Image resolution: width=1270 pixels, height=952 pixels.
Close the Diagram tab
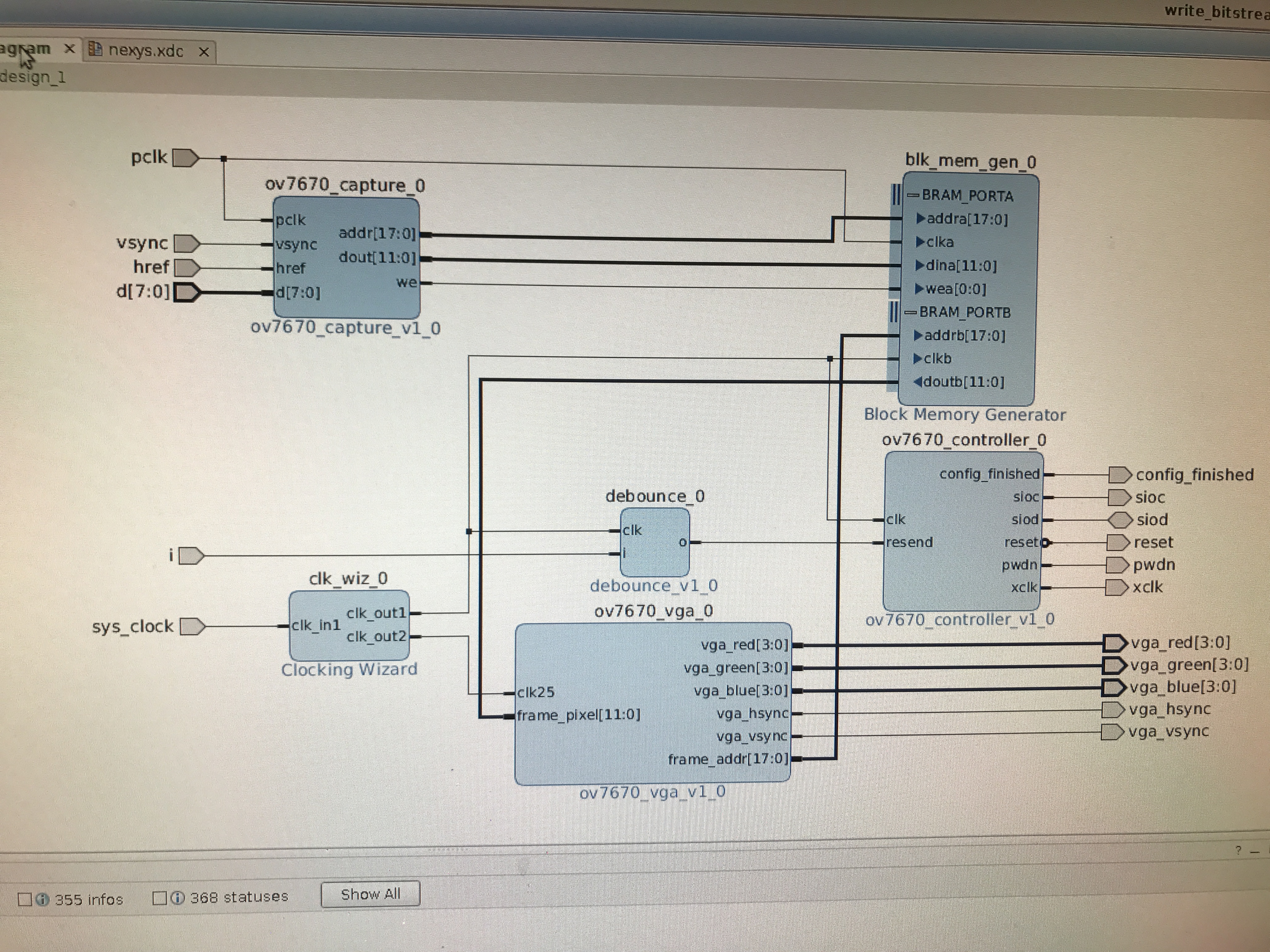(x=70, y=49)
